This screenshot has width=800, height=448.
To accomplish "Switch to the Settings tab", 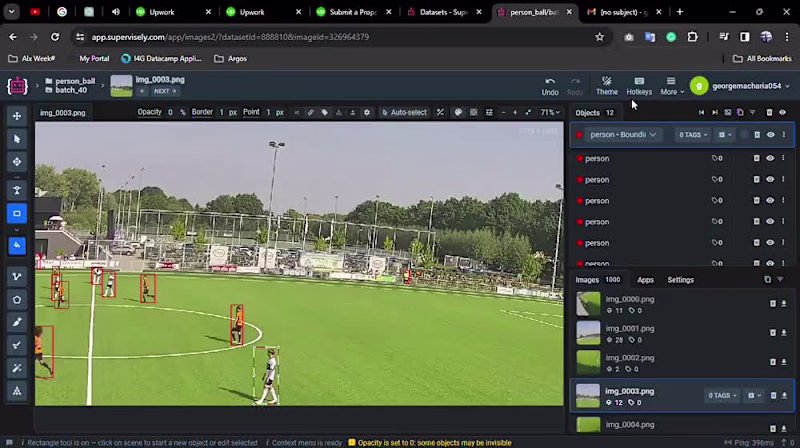I will pyautogui.click(x=681, y=280).
